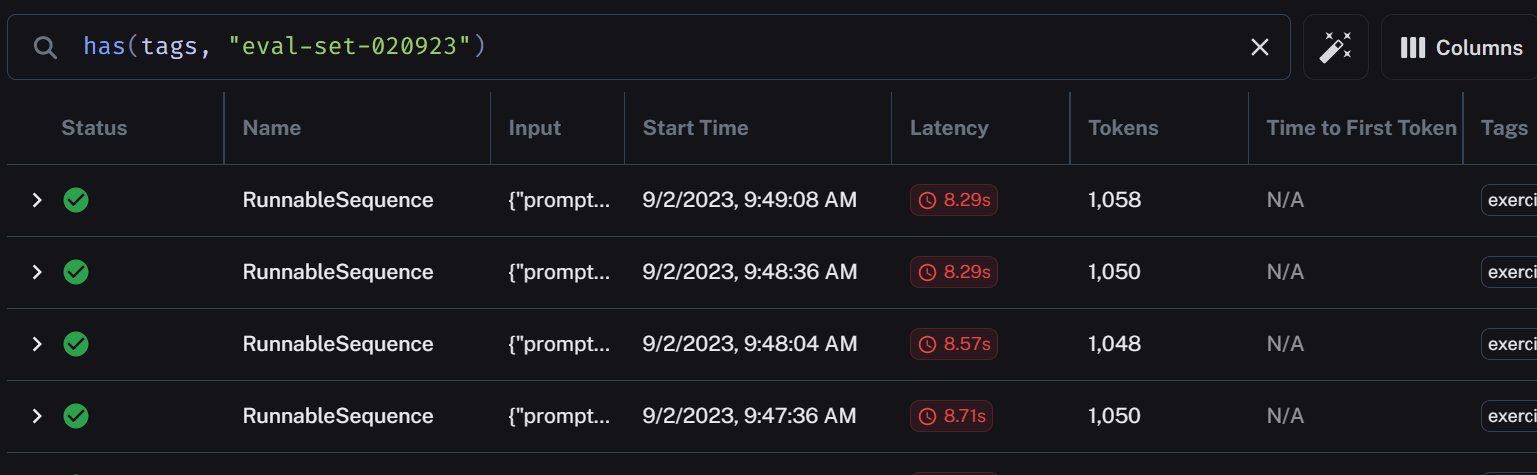Image resolution: width=1537 pixels, height=475 pixels.
Task: Expand the run started at 9:49:08 AM
Action: [x=37, y=200]
